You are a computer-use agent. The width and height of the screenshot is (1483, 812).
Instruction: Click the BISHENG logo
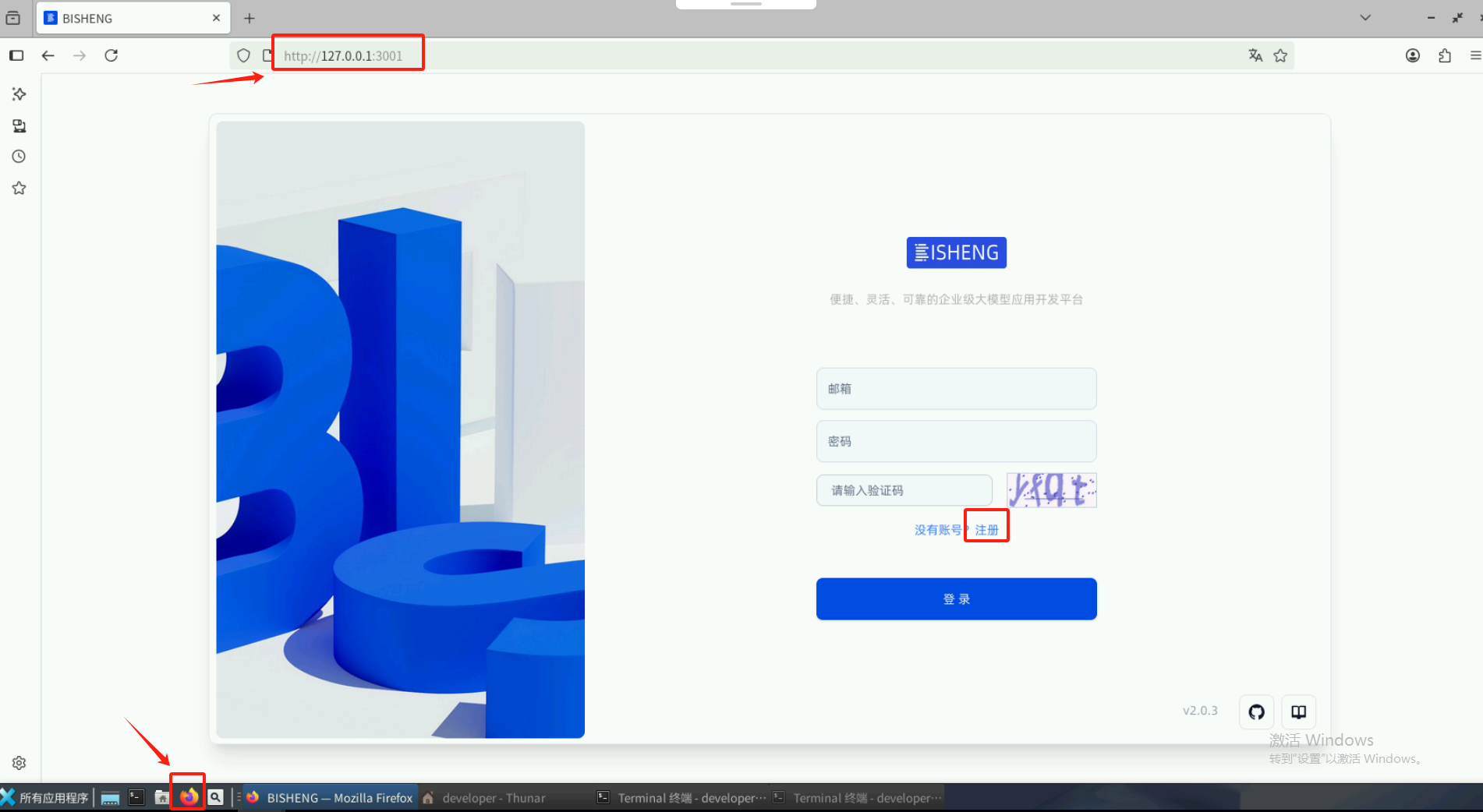[x=957, y=252]
